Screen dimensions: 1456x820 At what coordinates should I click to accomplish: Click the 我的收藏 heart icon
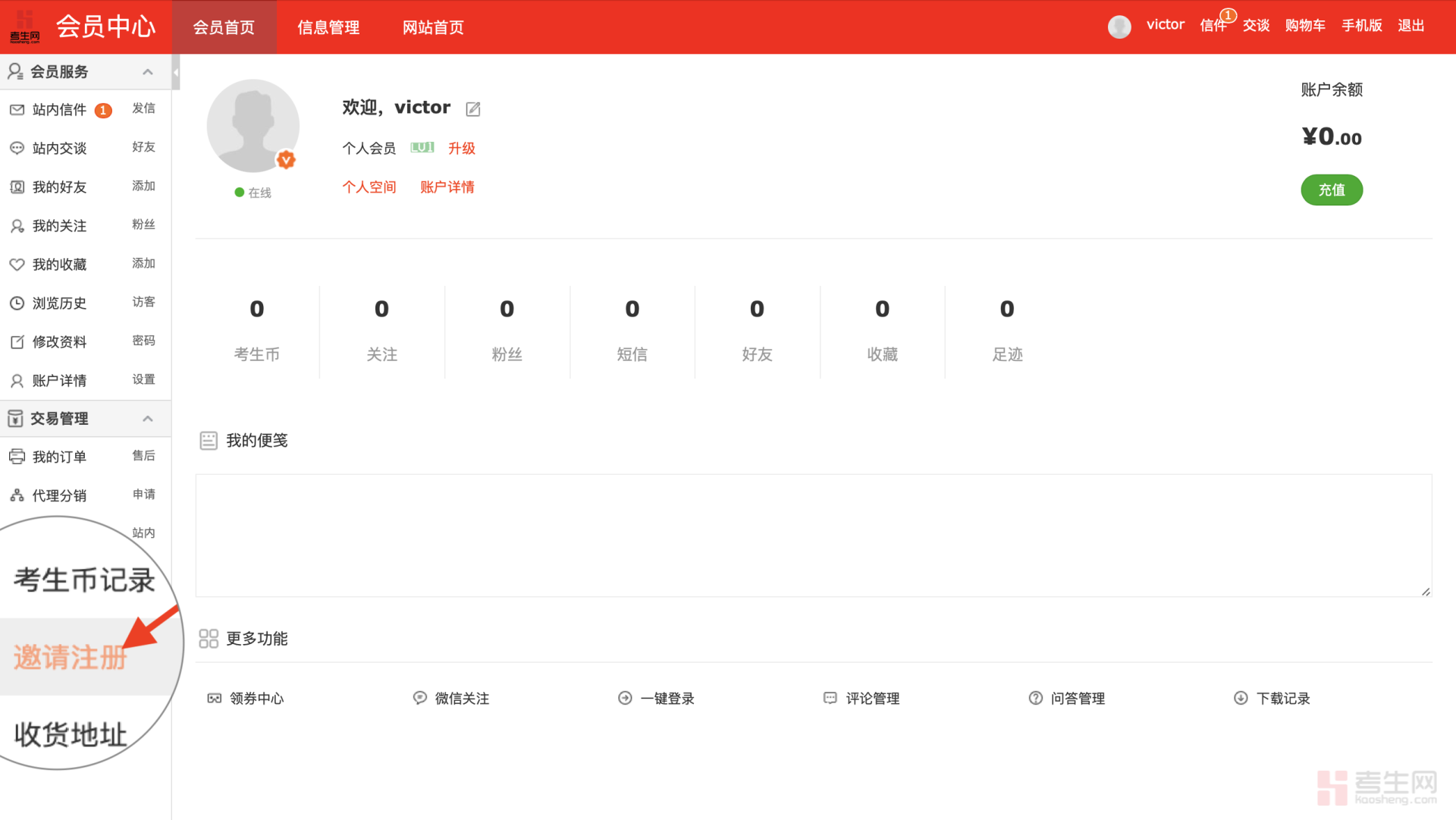(x=17, y=265)
